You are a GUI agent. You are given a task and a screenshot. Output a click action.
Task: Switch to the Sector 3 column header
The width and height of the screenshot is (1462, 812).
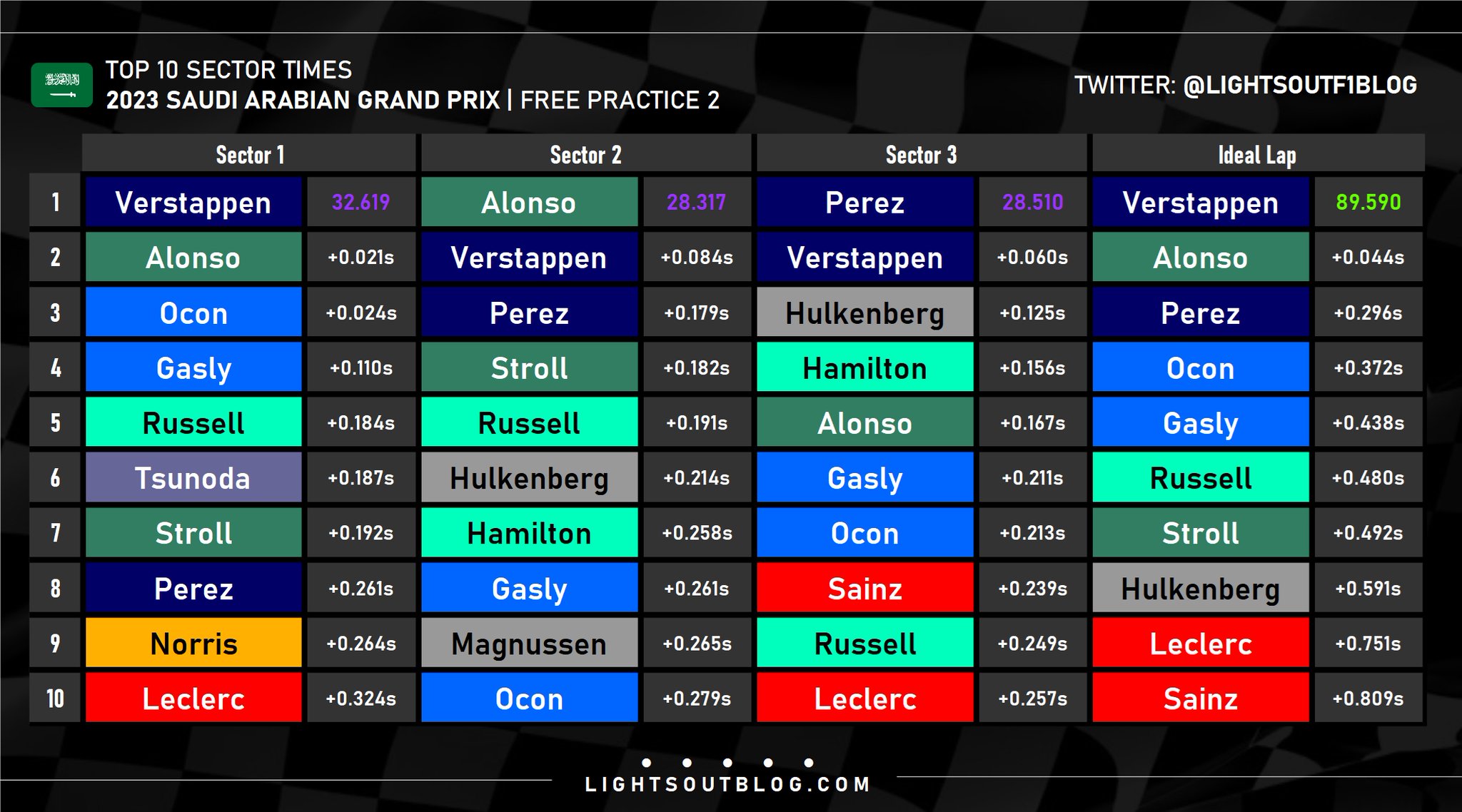point(921,154)
